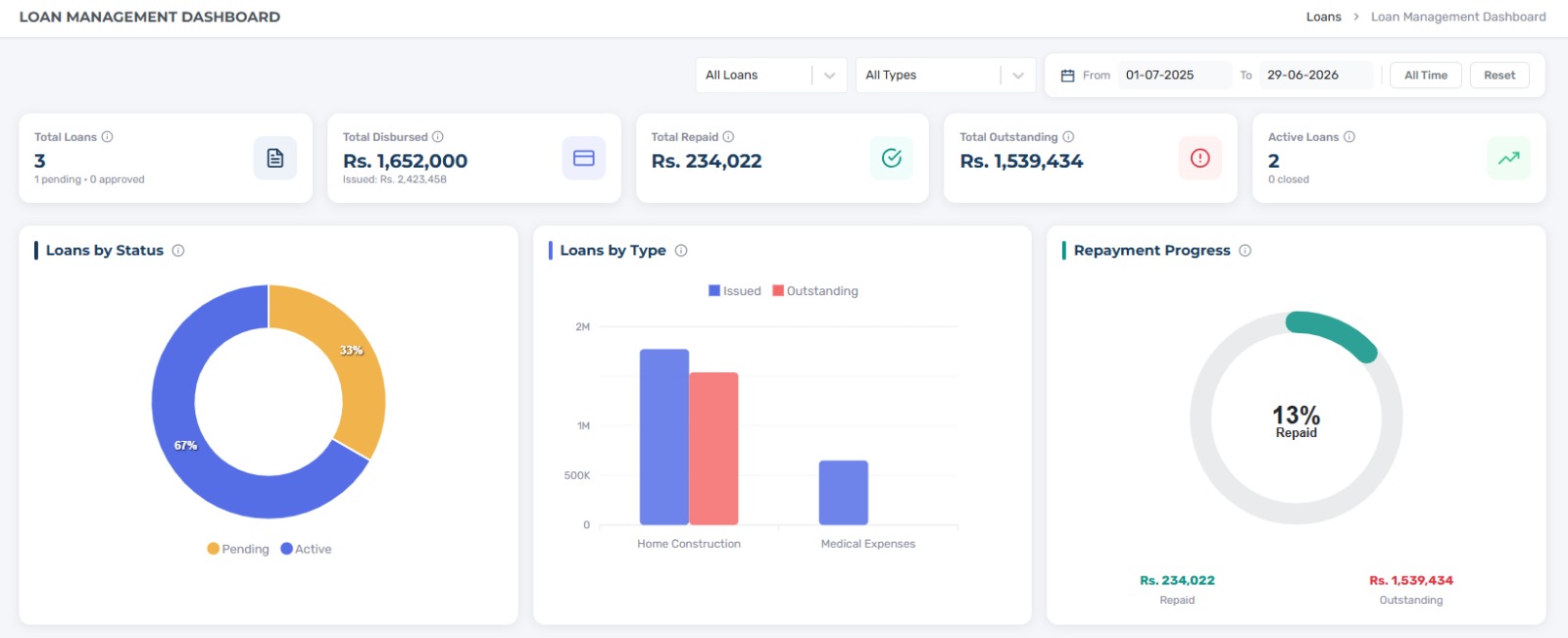The image size is (1568, 638).
Task: Click the 500K y-axis label
Action: 577,475
